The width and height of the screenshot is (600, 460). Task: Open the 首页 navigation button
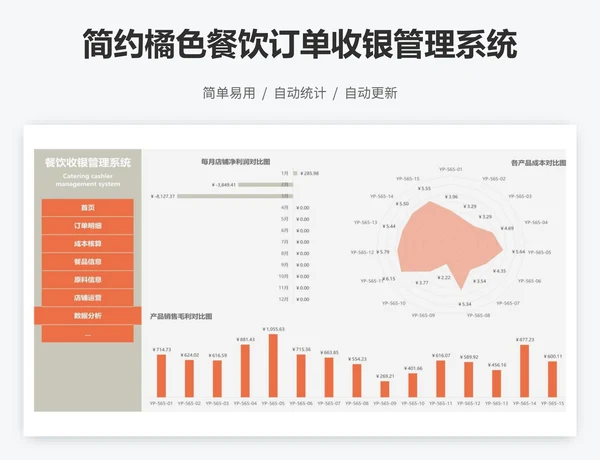[88, 207]
